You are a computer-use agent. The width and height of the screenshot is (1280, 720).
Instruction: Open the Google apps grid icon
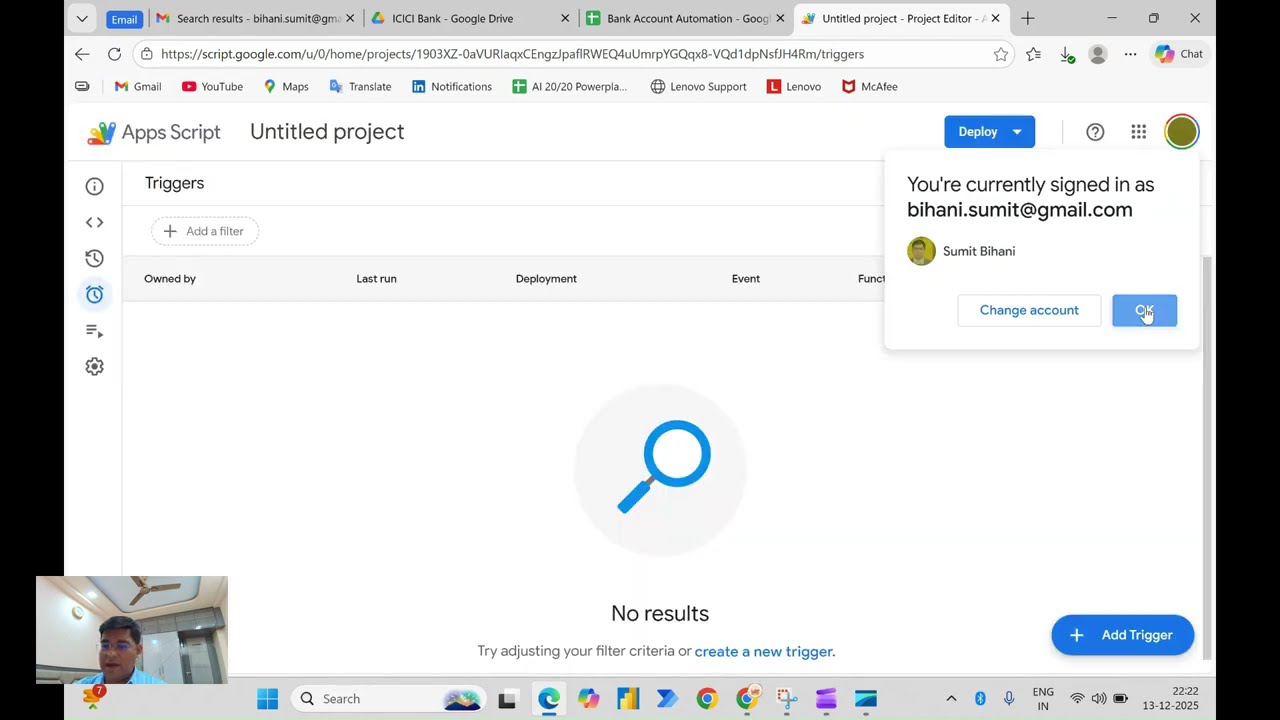[x=1138, y=132]
